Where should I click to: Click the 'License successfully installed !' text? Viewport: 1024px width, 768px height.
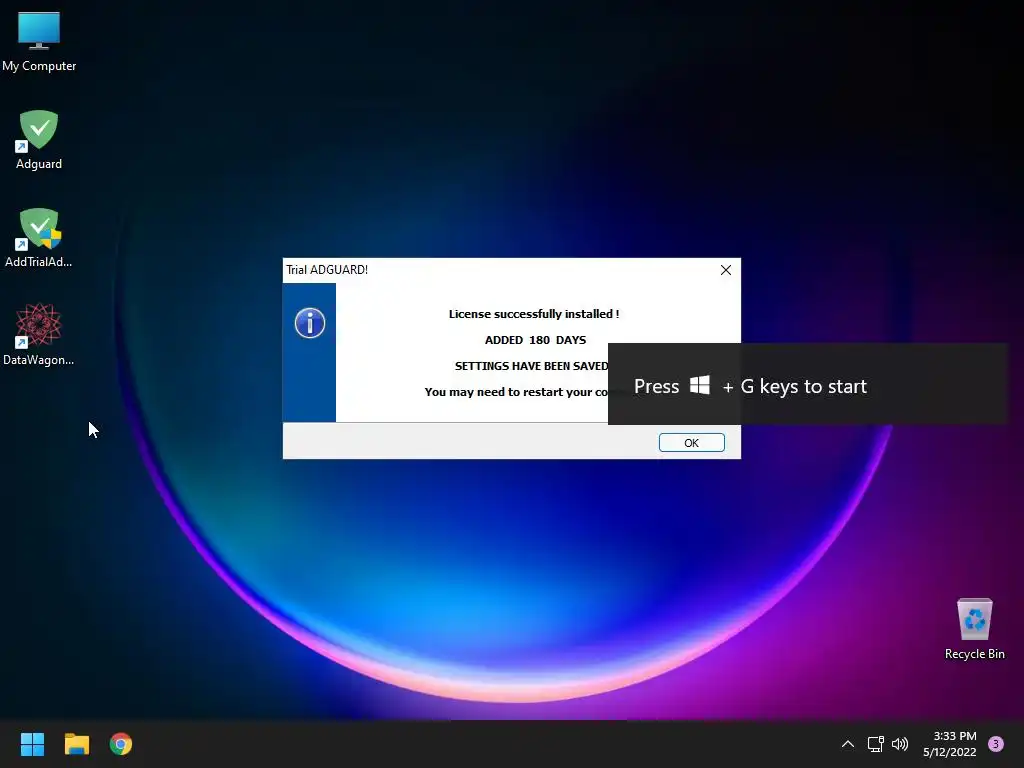tap(534, 314)
